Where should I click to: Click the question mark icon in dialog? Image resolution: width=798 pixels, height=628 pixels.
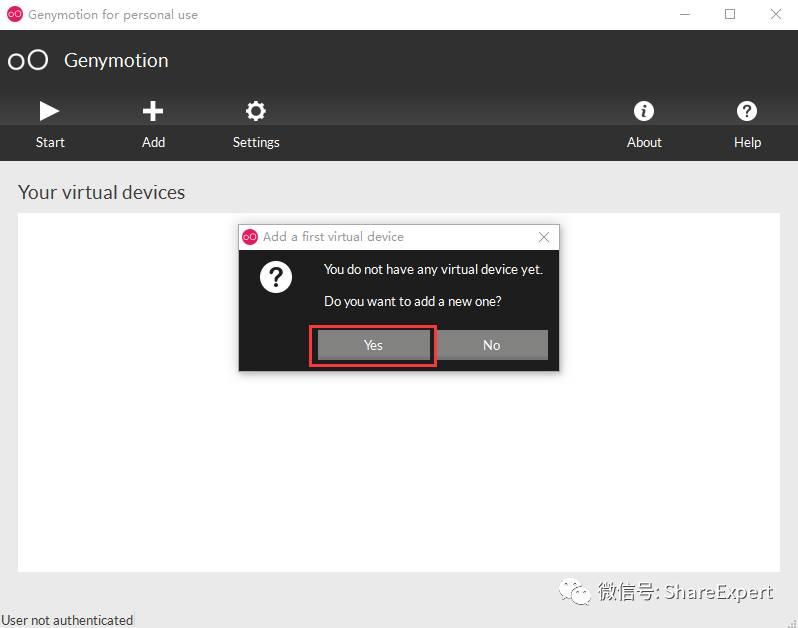[x=275, y=277]
